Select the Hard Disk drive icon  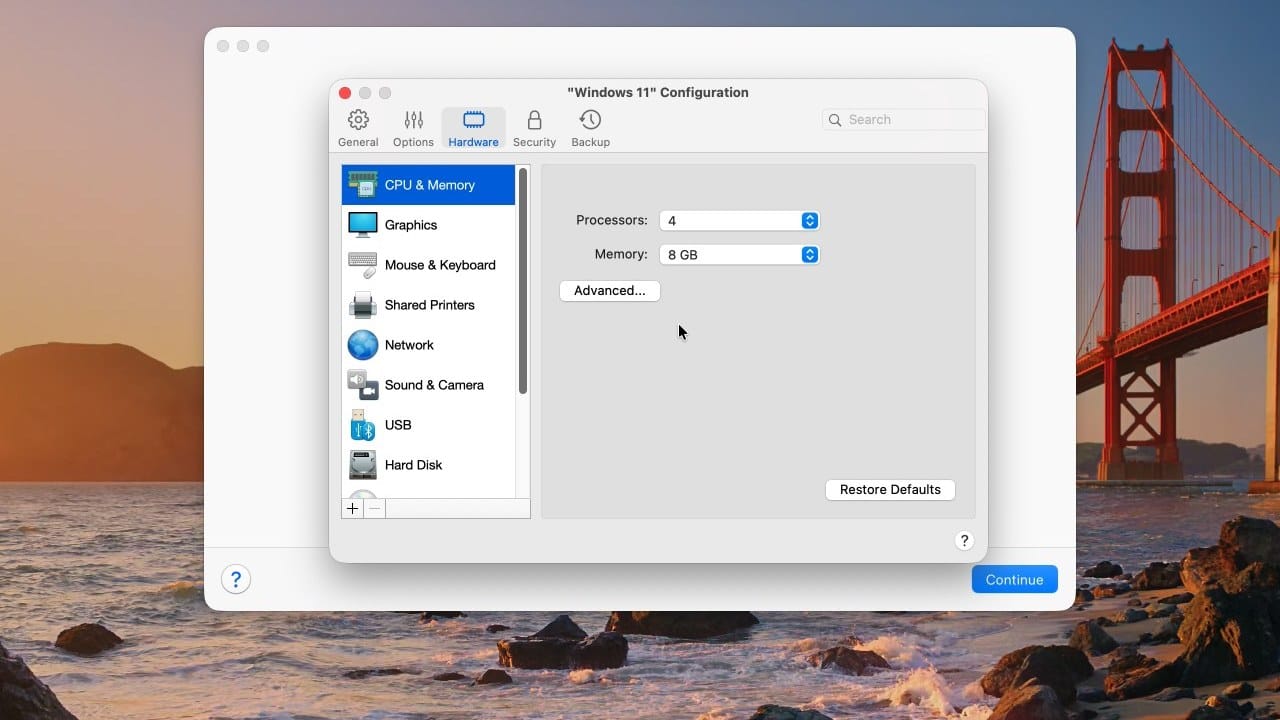pyautogui.click(x=362, y=465)
